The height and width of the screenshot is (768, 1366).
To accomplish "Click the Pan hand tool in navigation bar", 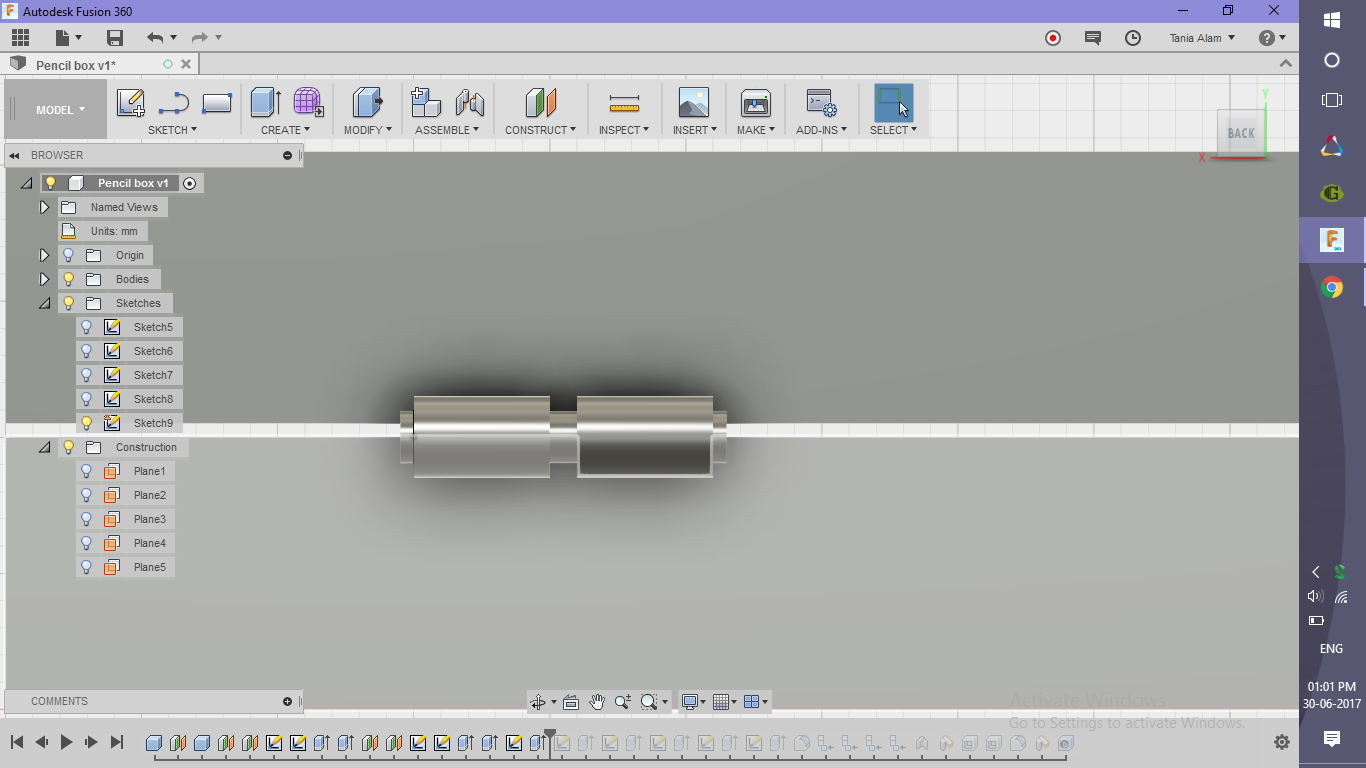I will (597, 702).
